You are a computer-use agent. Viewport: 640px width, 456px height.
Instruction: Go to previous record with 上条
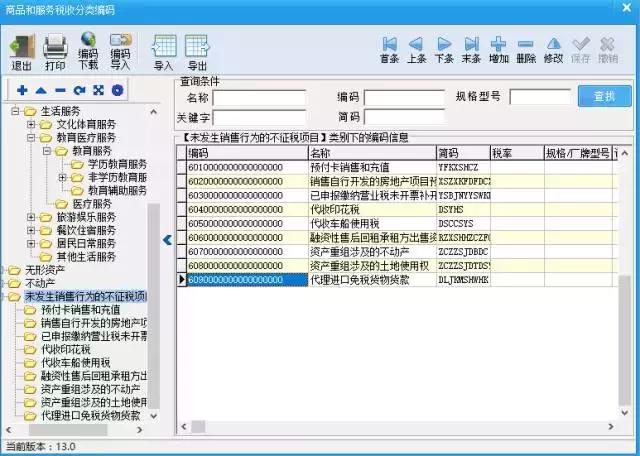[x=416, y=50]
